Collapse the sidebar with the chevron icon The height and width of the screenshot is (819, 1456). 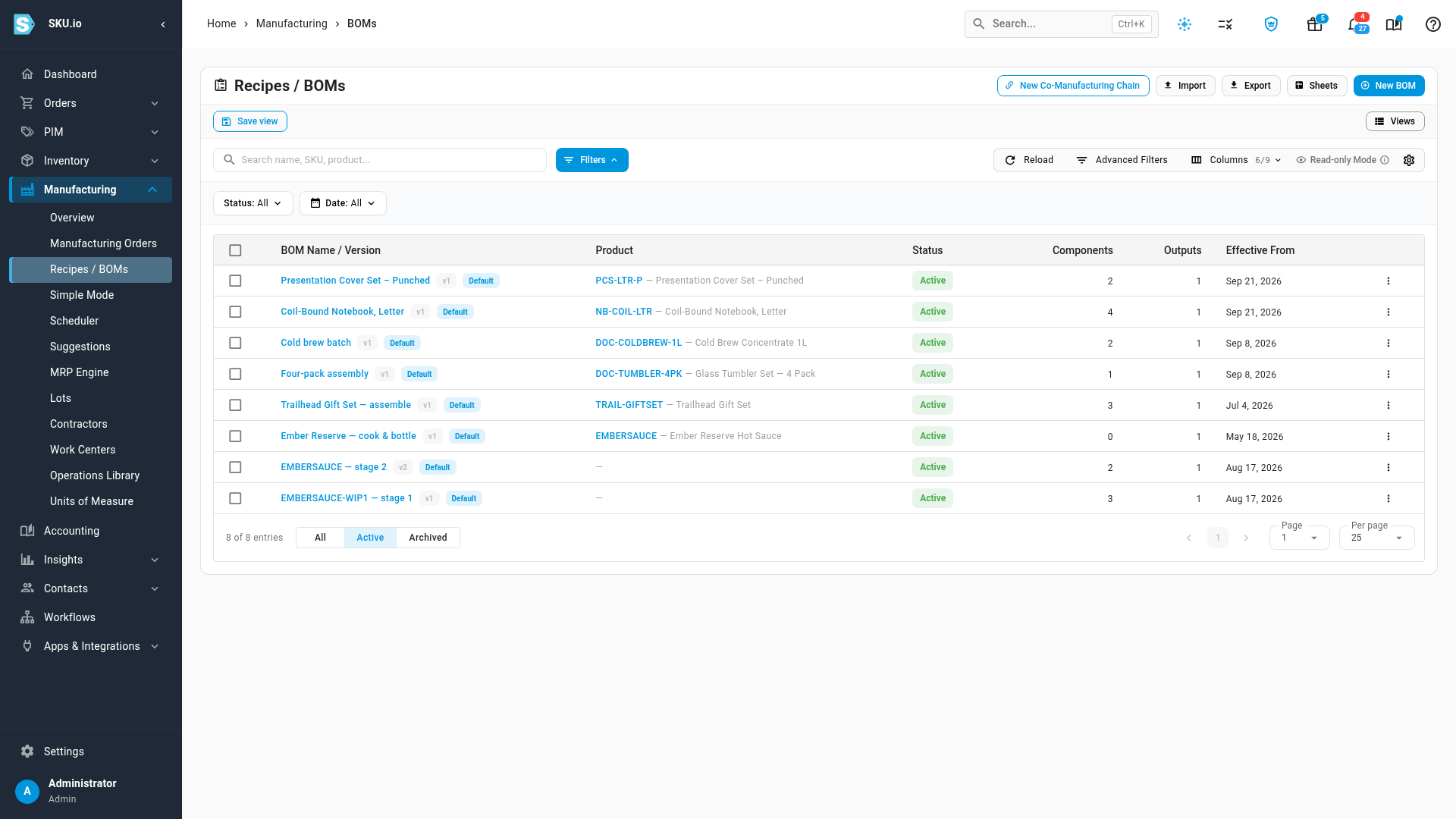coord(163,24)
